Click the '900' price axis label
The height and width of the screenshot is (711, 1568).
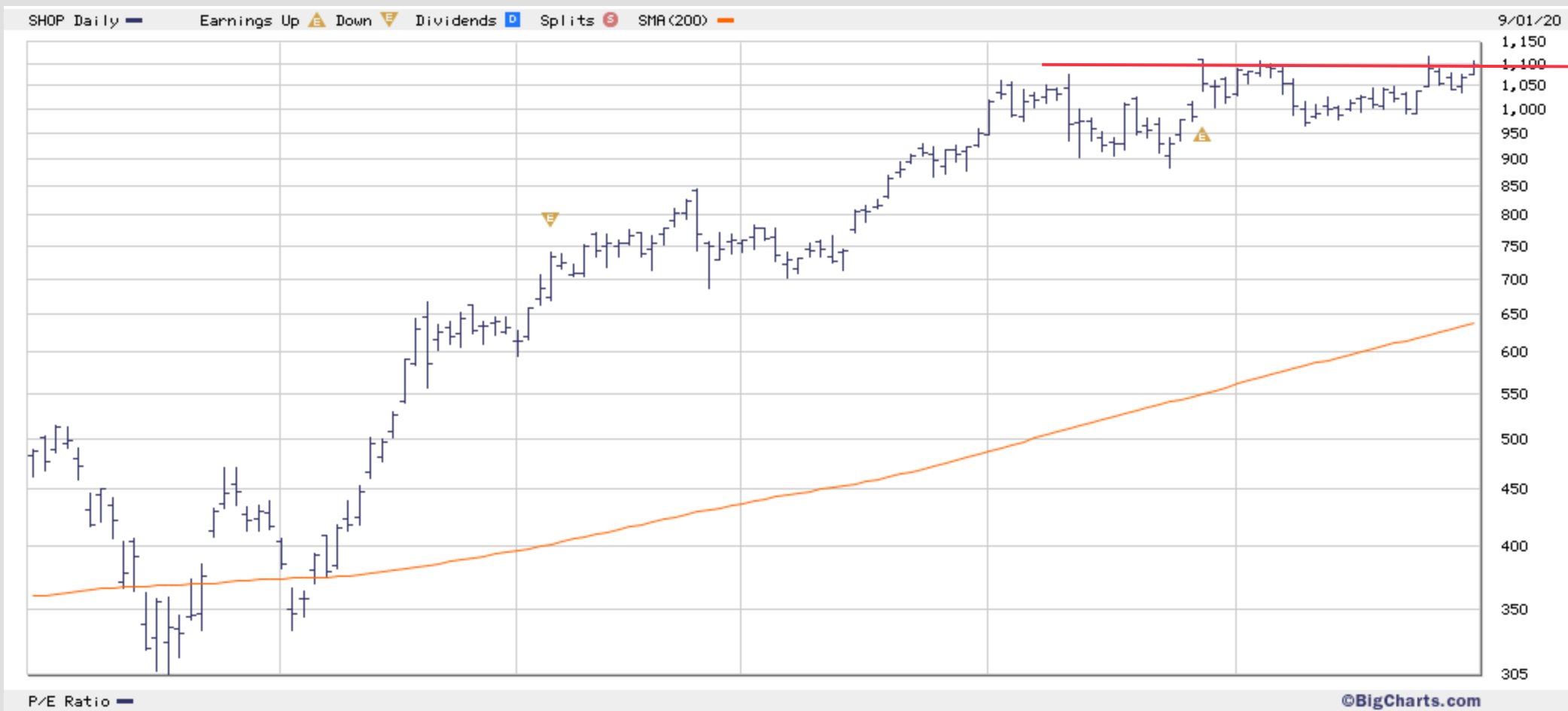(x=1515, y=159)
